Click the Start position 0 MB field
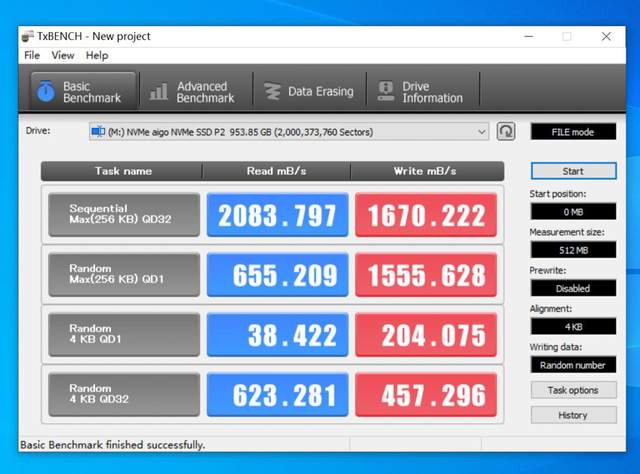Image resolution: width=640 pixels, height=474 pixels. [573, 212]
